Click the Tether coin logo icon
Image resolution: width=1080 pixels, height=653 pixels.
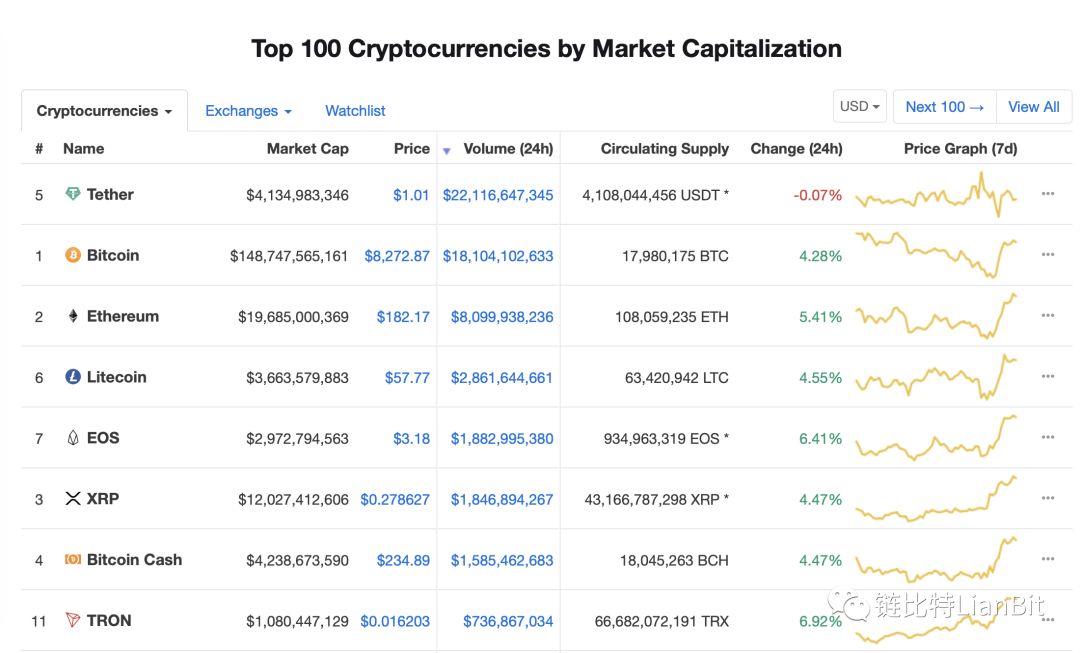72,194
